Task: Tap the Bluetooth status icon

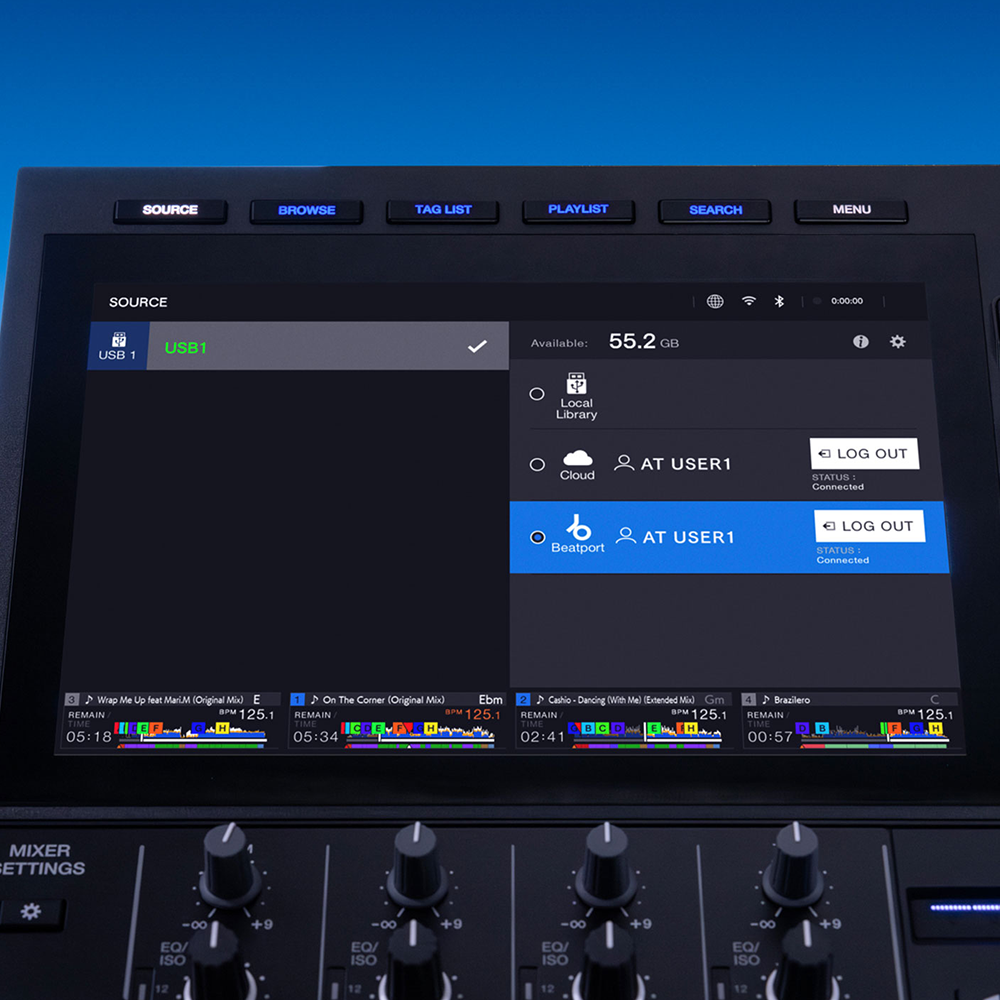Action: (780, 301)
